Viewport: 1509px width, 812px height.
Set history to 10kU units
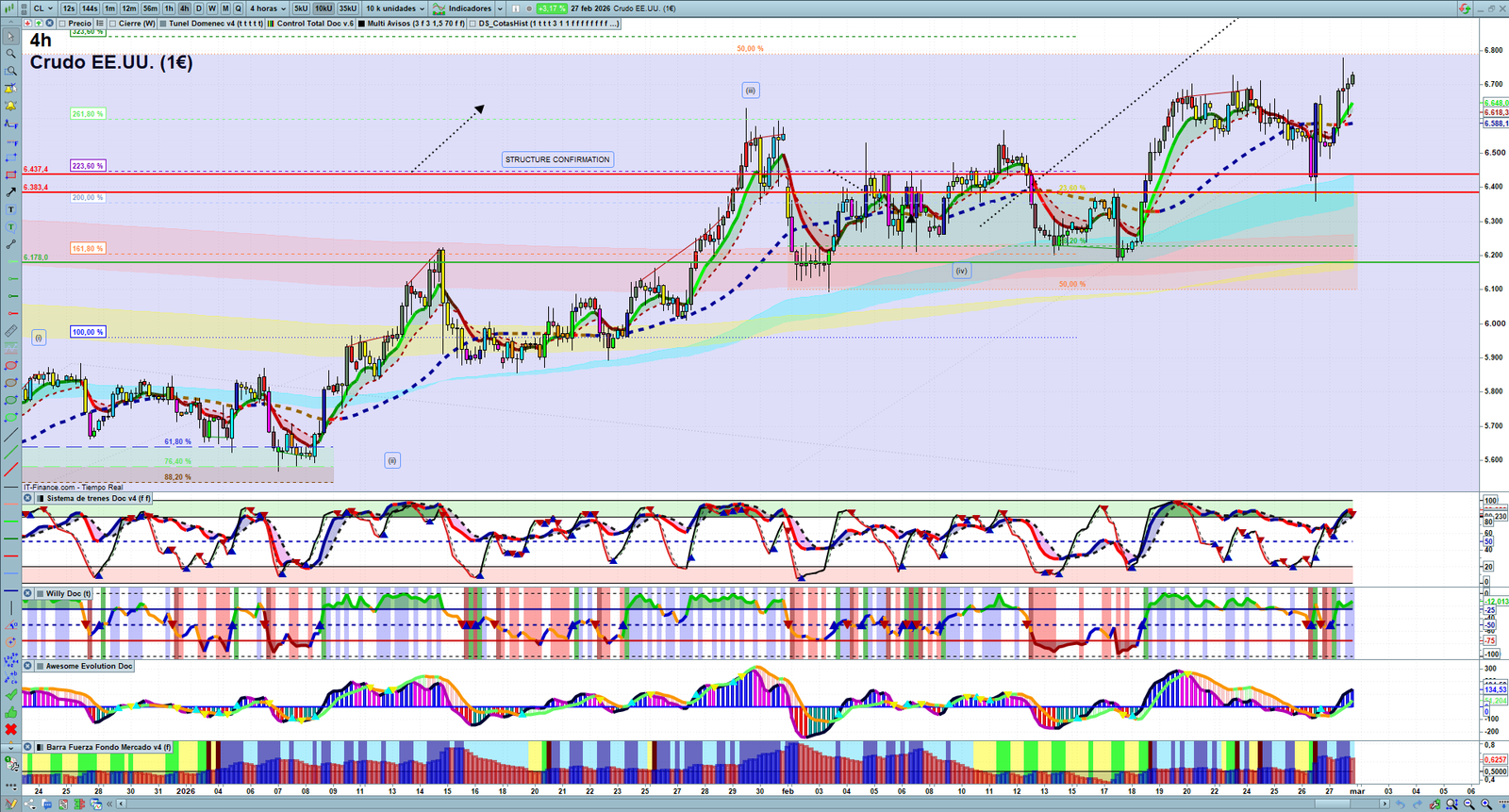coord(323,8)
